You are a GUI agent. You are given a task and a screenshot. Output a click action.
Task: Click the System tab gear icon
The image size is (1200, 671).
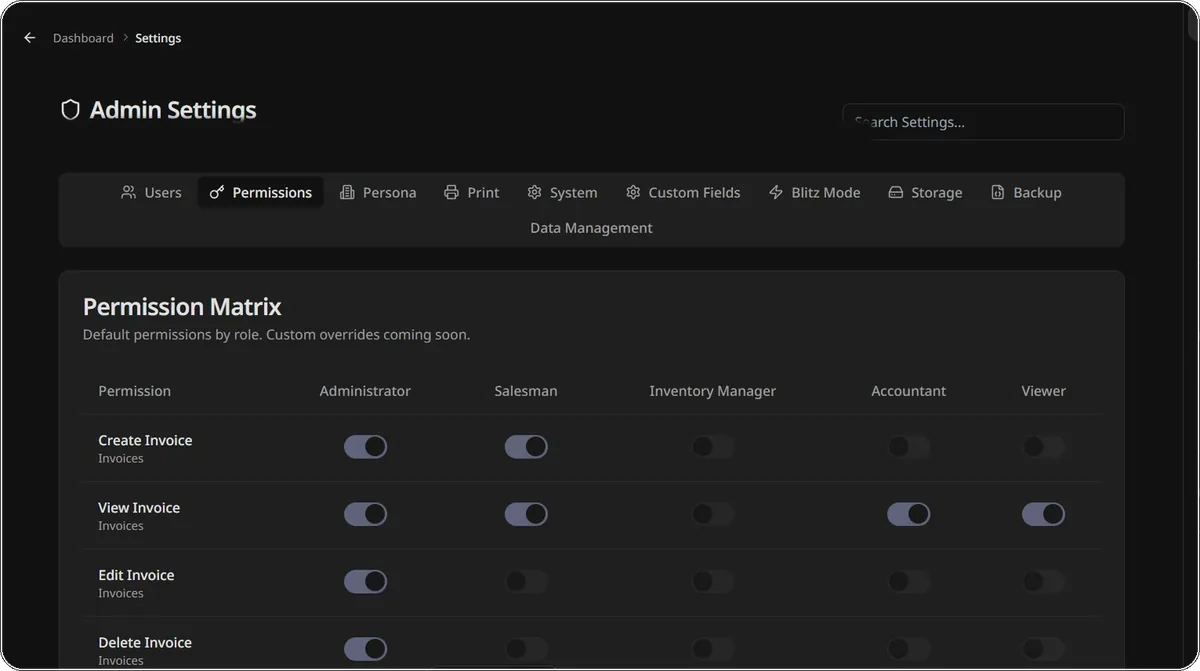point(534,192)
